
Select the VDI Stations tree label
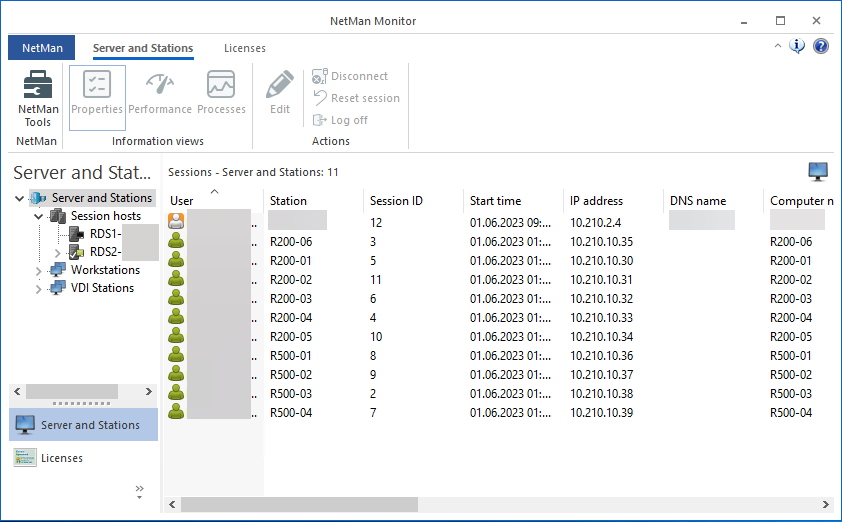pos(102,288)
